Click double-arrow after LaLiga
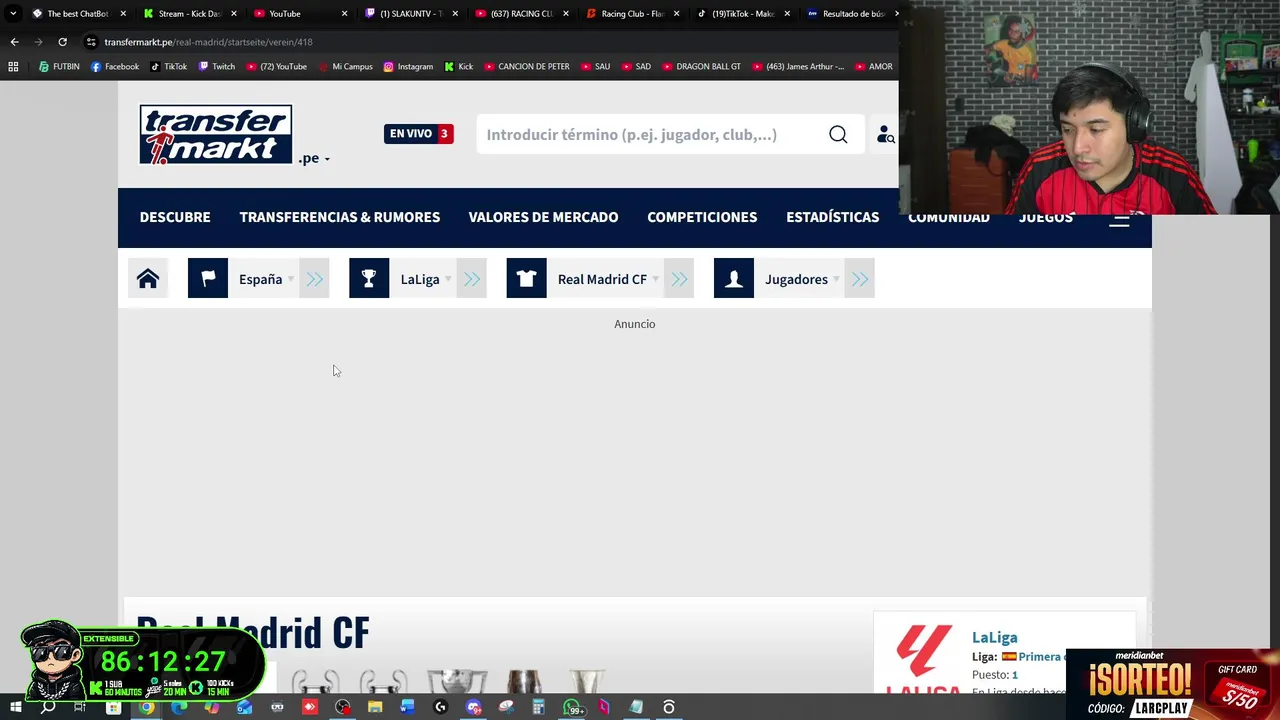The image size is (1280, 720). (472, 279)
